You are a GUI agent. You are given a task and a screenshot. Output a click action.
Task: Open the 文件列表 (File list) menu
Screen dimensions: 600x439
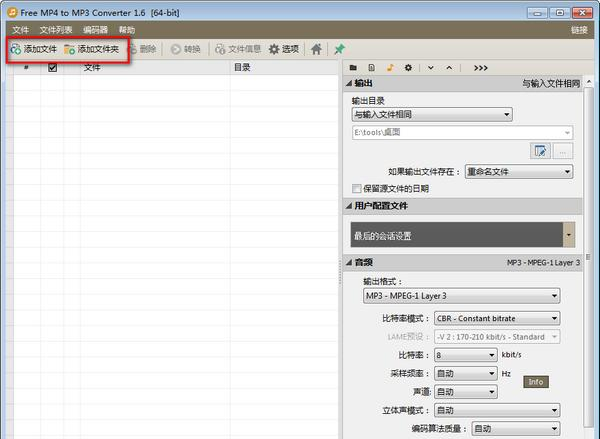click(x=56, y=30)
